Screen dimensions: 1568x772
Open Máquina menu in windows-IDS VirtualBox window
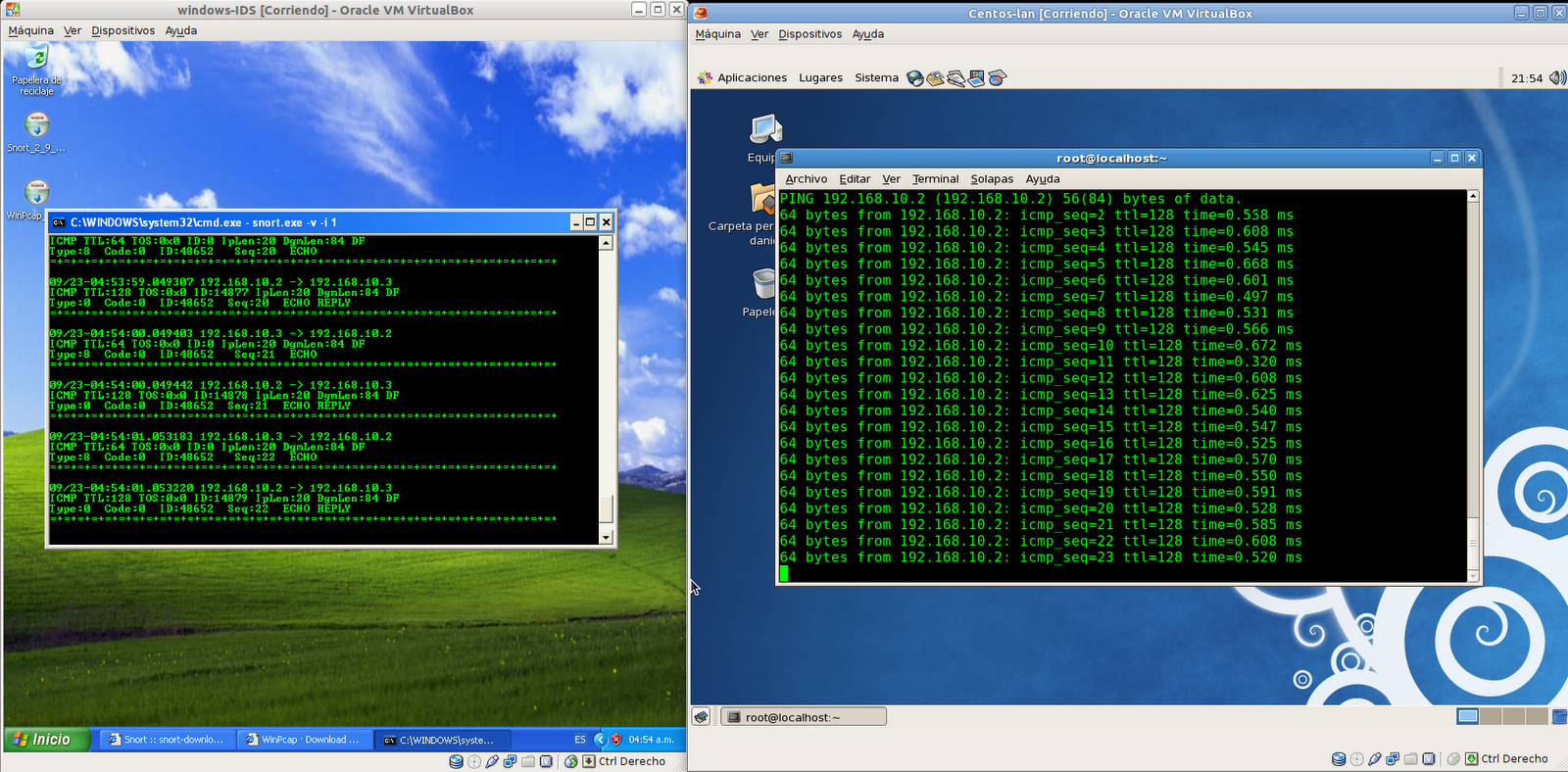[31, 31]
